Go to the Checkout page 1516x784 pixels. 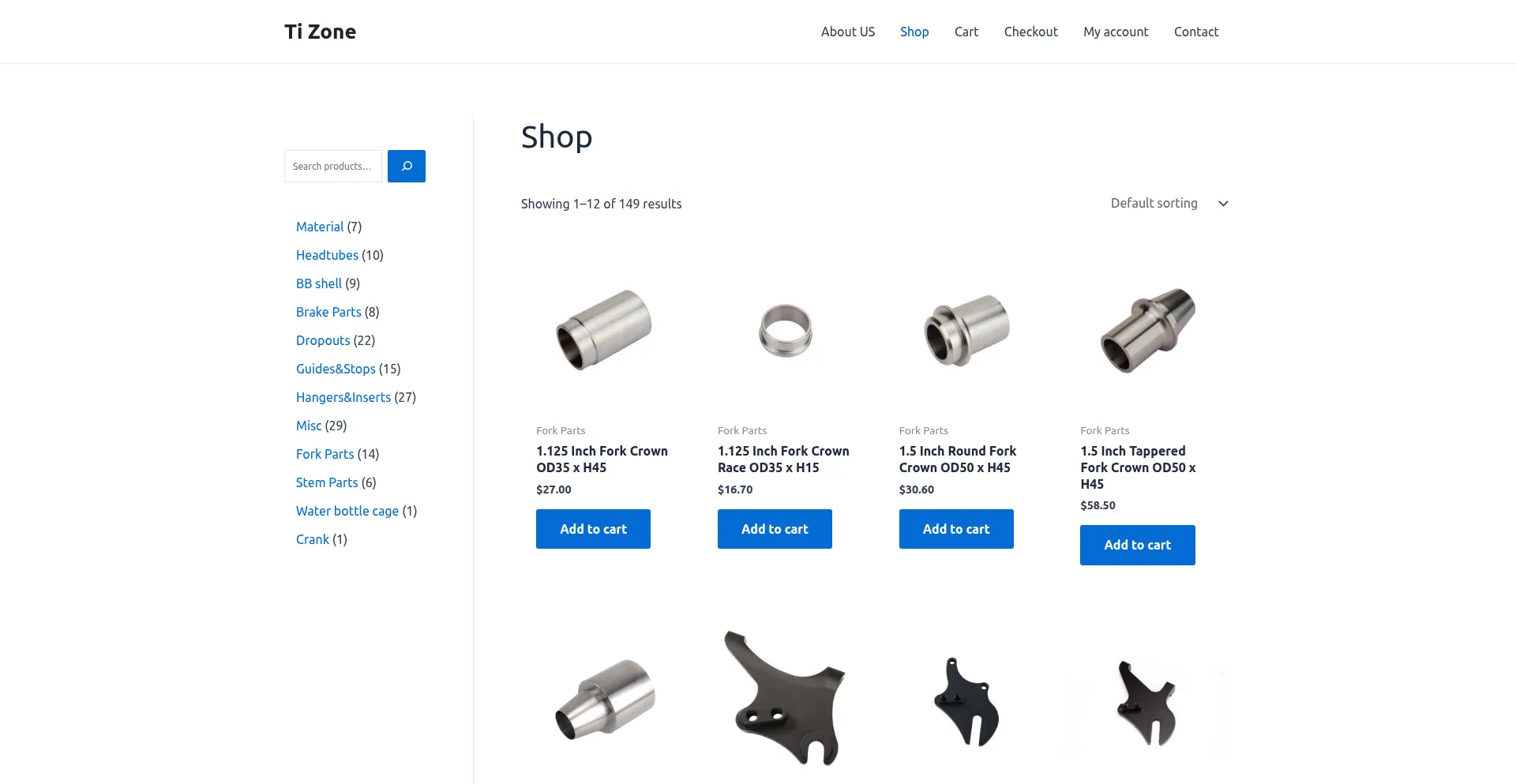pos(1030,32)
